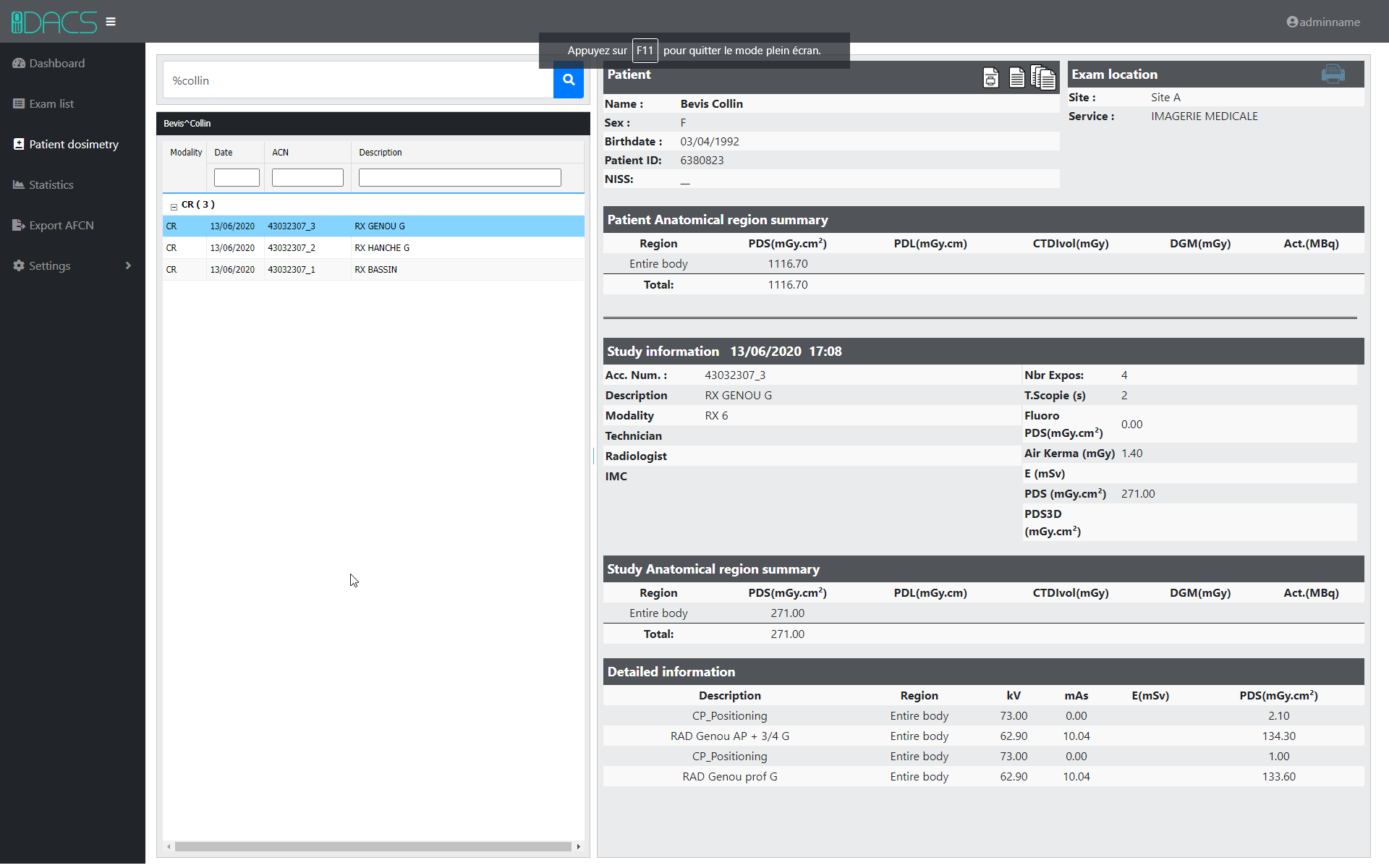Click the Date filter input box
1389x868 pixels.
237,177
